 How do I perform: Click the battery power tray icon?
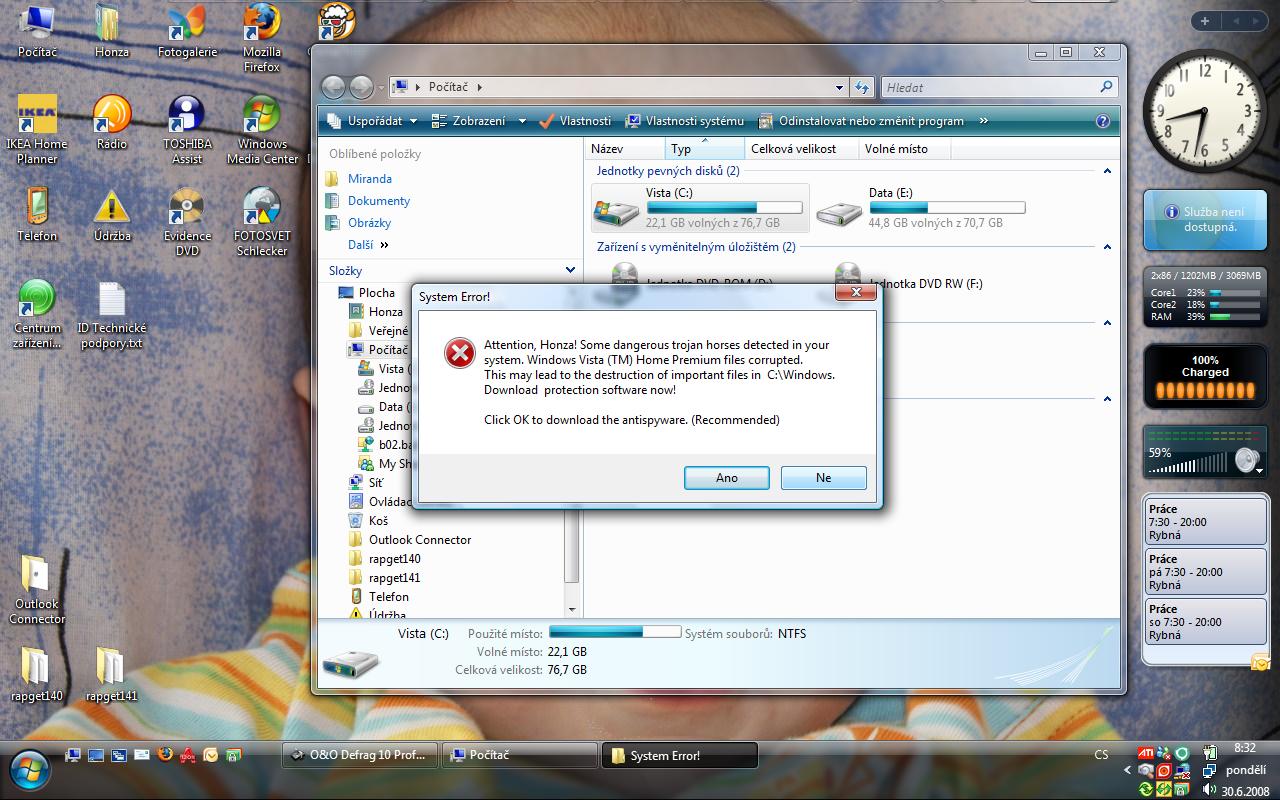coord(1210,752)
